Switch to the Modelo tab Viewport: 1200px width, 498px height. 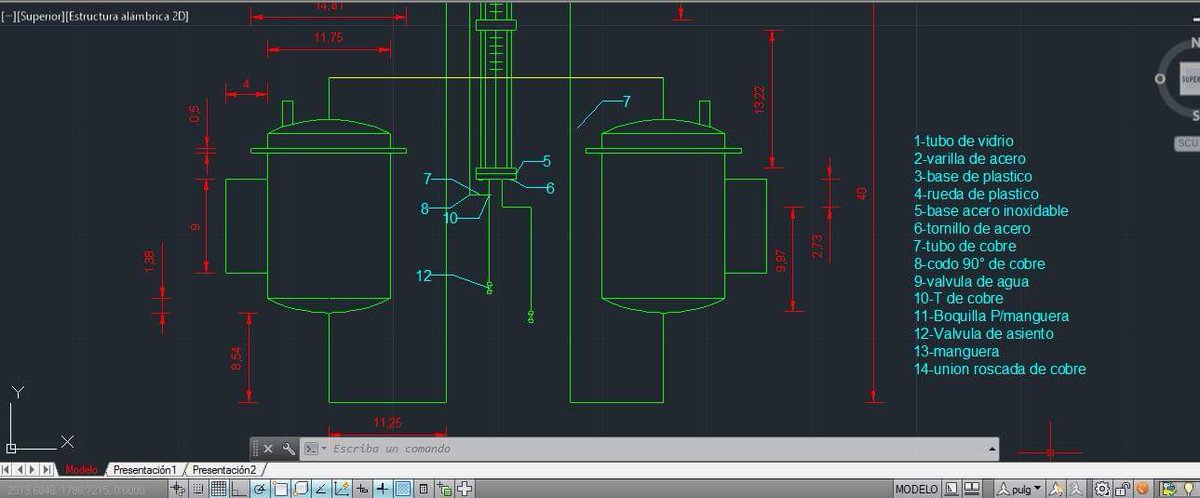[81, 469]
